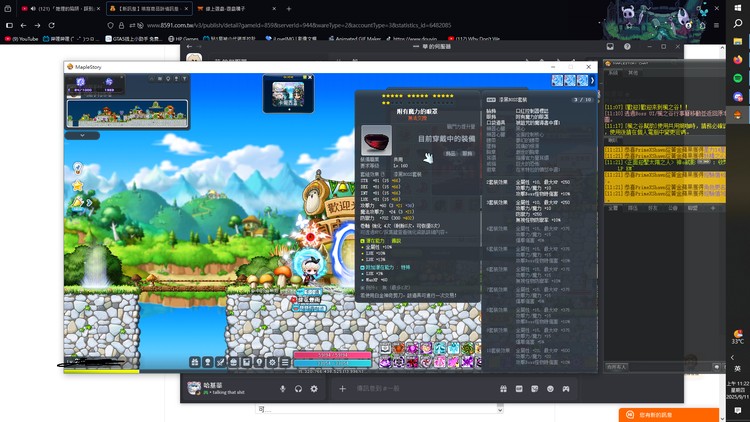Open a new browser tab

(288, 9)
